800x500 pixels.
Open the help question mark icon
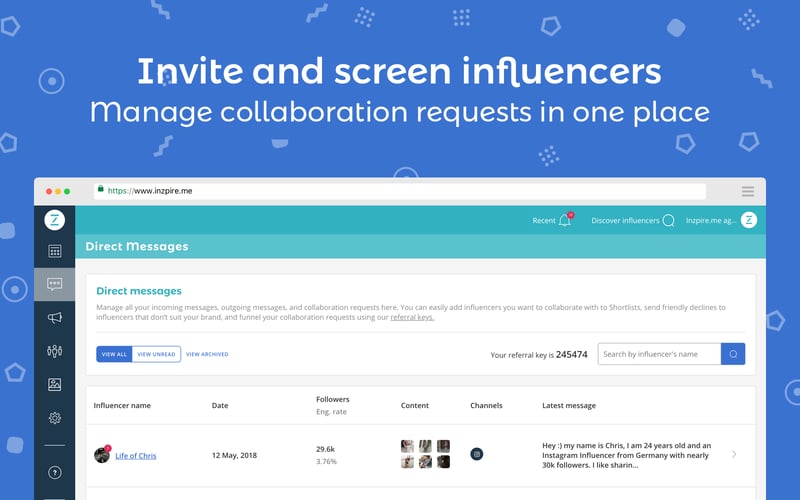point(55,472)
